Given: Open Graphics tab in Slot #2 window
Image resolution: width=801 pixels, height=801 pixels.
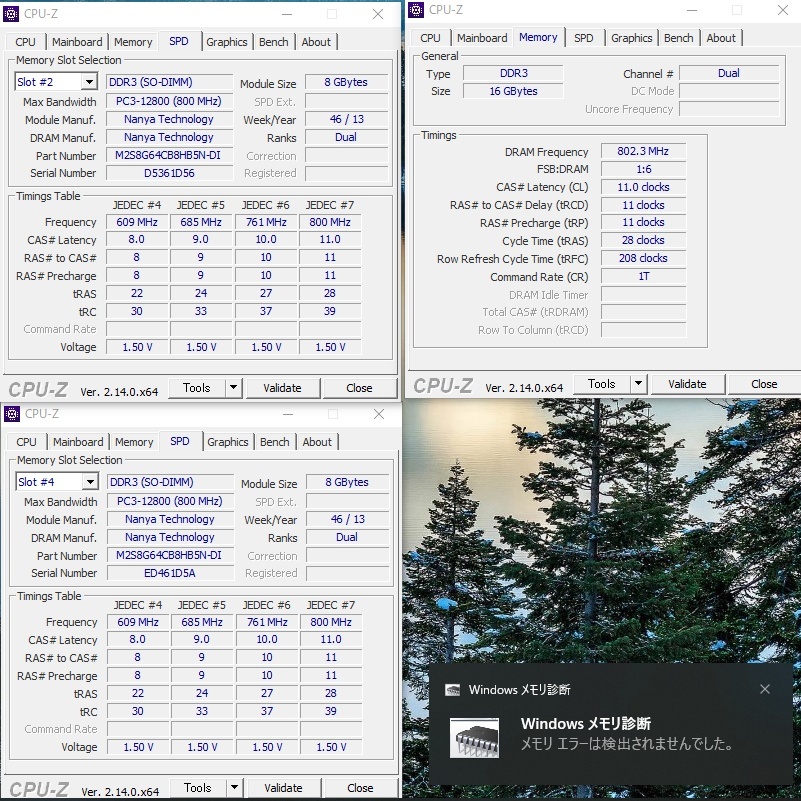Looking at the screenshot, I should tap(227, 42).
